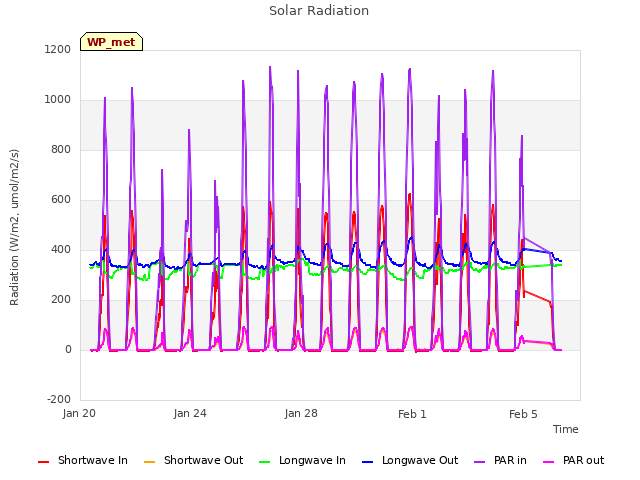Click the Jan 24 x-axis label
The height and width of the screenshot is (480, 640).
pyautogui.click(x=190, y=413)
